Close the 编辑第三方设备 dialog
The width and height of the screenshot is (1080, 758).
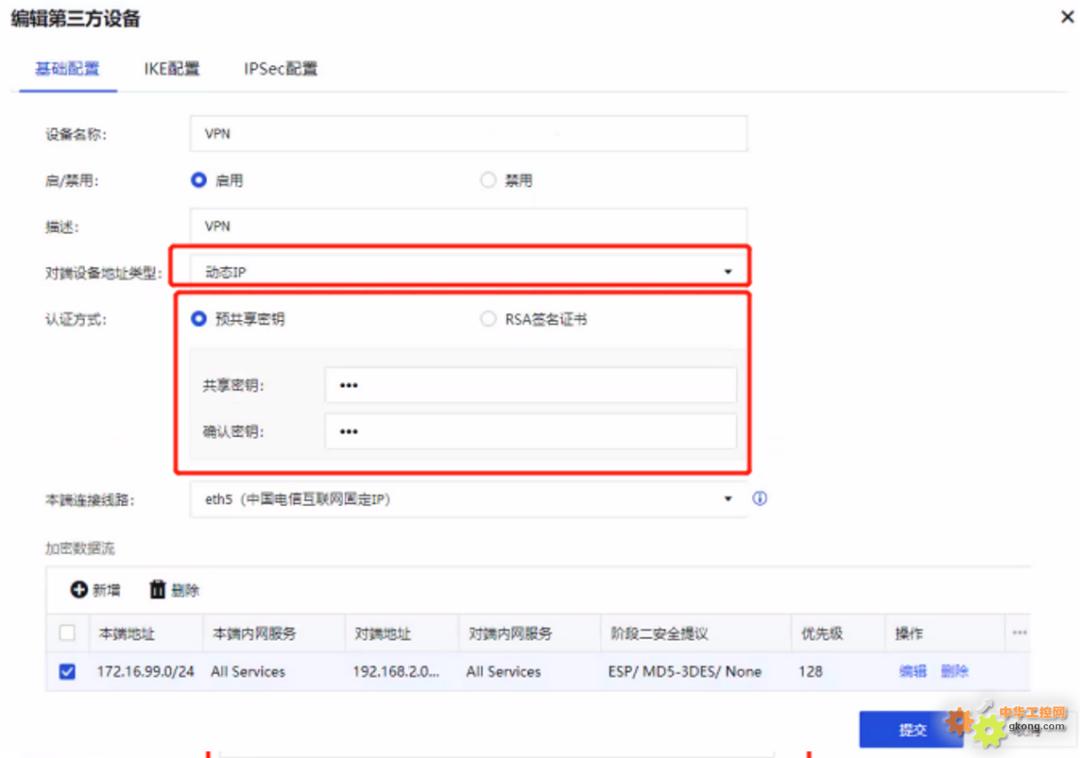pyautogui.click(x=1068, y=17)
